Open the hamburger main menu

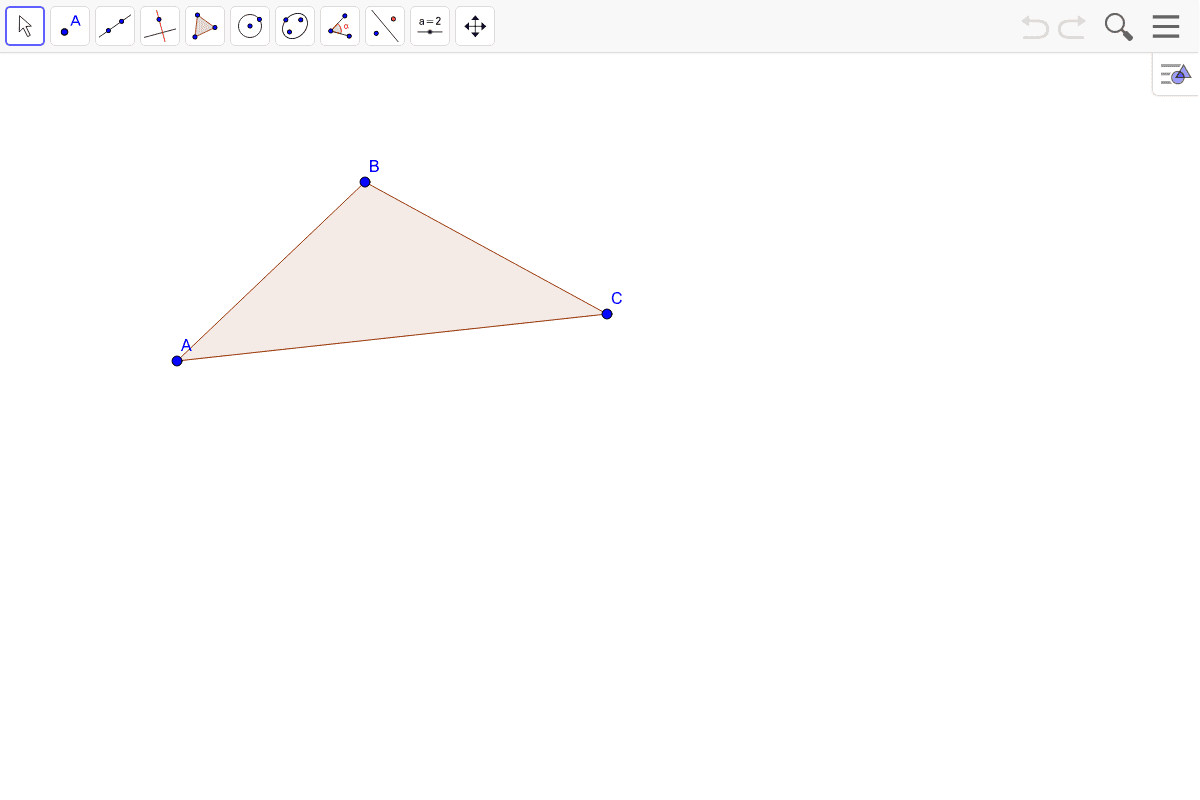point(1166,26)
